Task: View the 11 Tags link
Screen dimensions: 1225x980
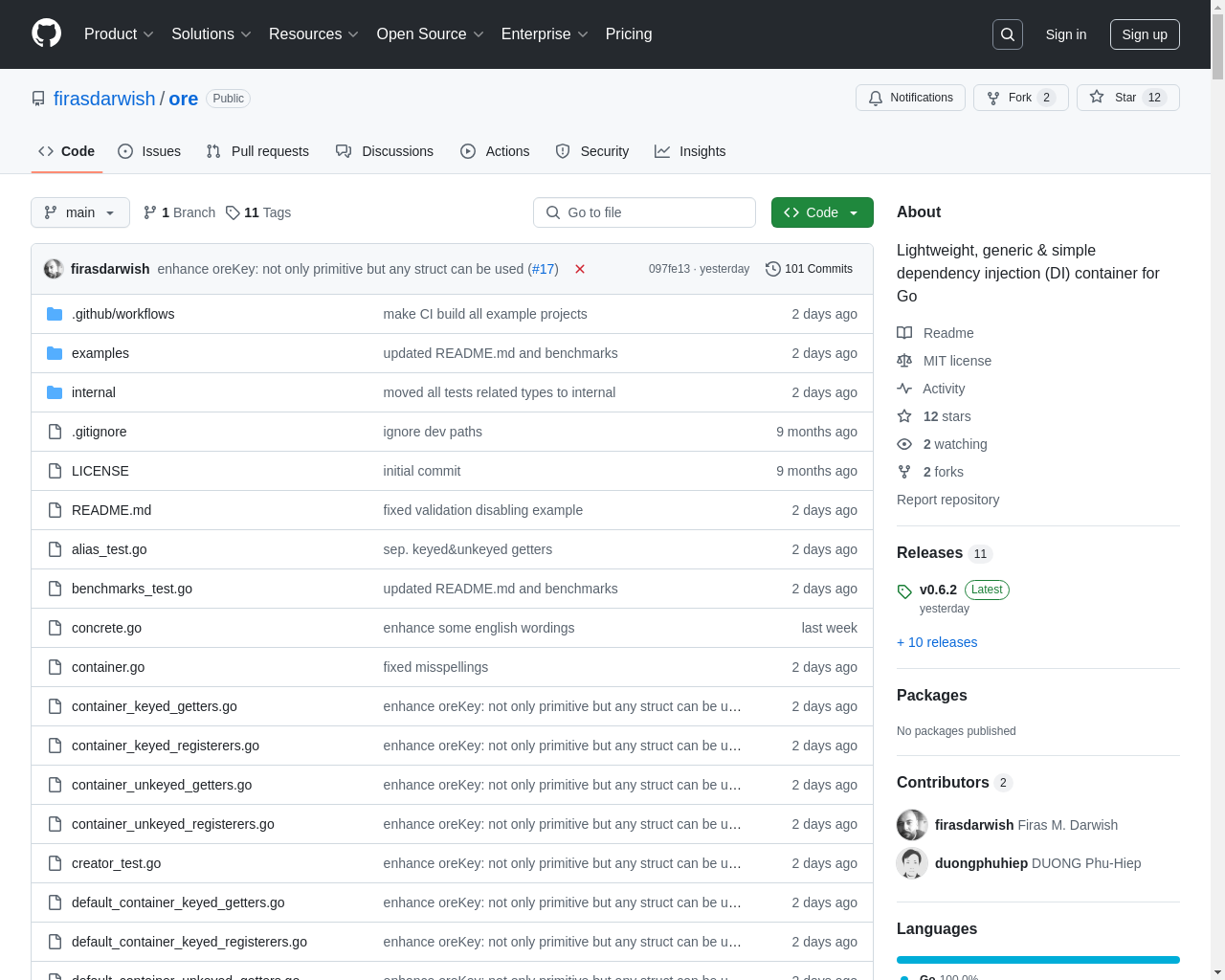Action: [x=258, y=212]
